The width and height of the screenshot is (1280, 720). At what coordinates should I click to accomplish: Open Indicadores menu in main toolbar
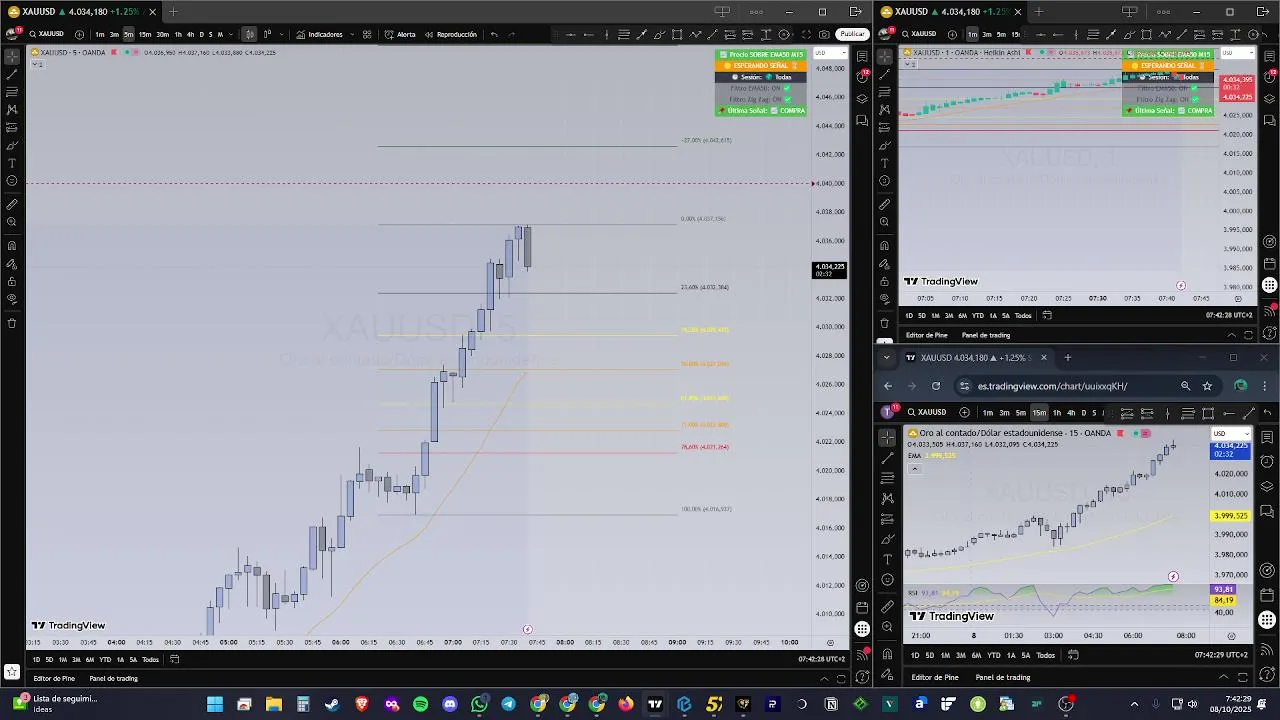pyautogui.click(x=319, y=34)
